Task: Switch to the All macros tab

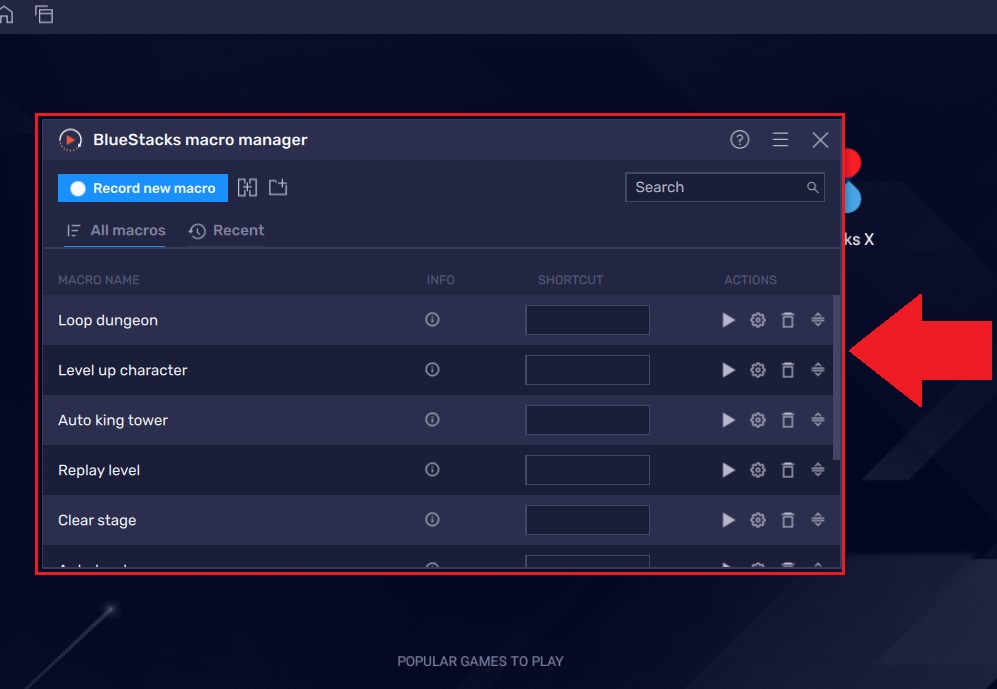Action: pos(116,231)
